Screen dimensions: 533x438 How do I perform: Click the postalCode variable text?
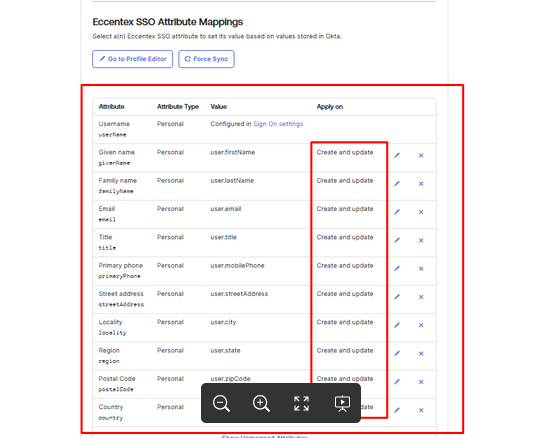tap(116, 389)
